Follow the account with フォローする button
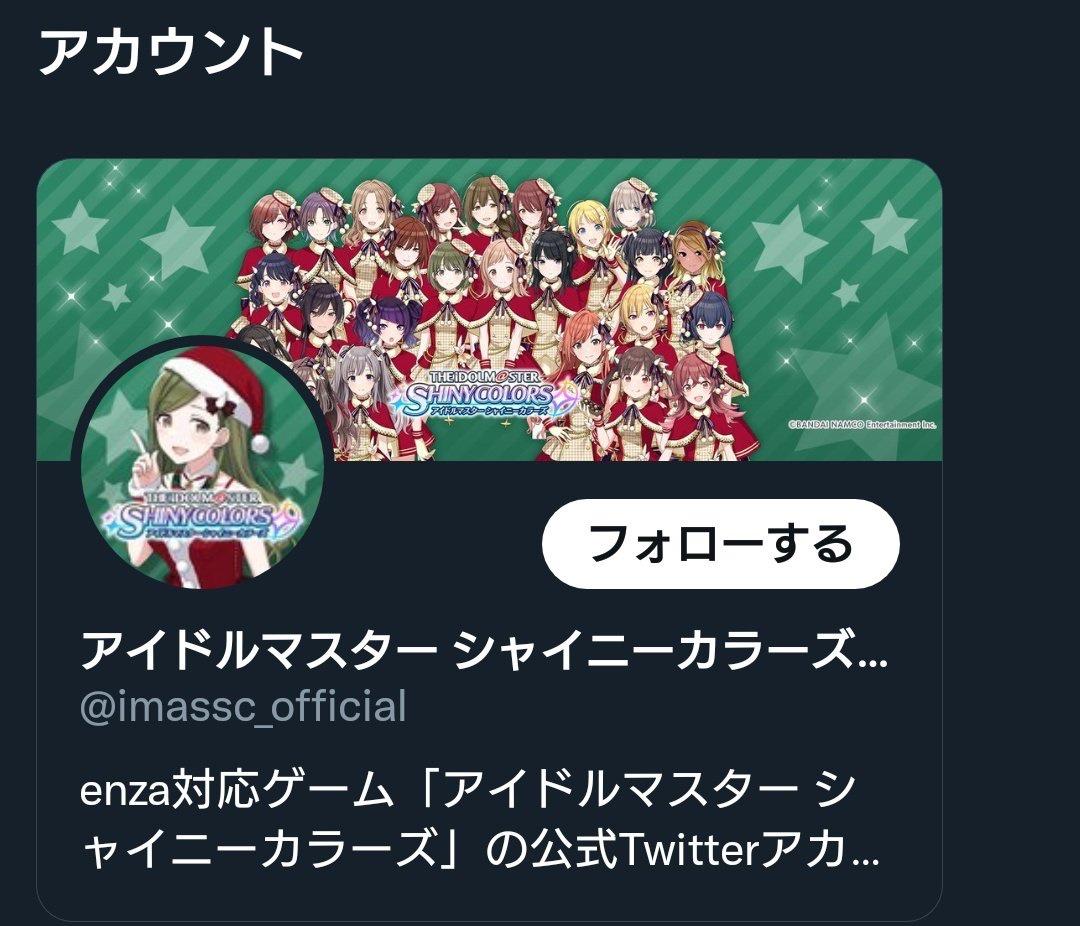The width and height of the screenshot is (1080, 926). point(720,544)
